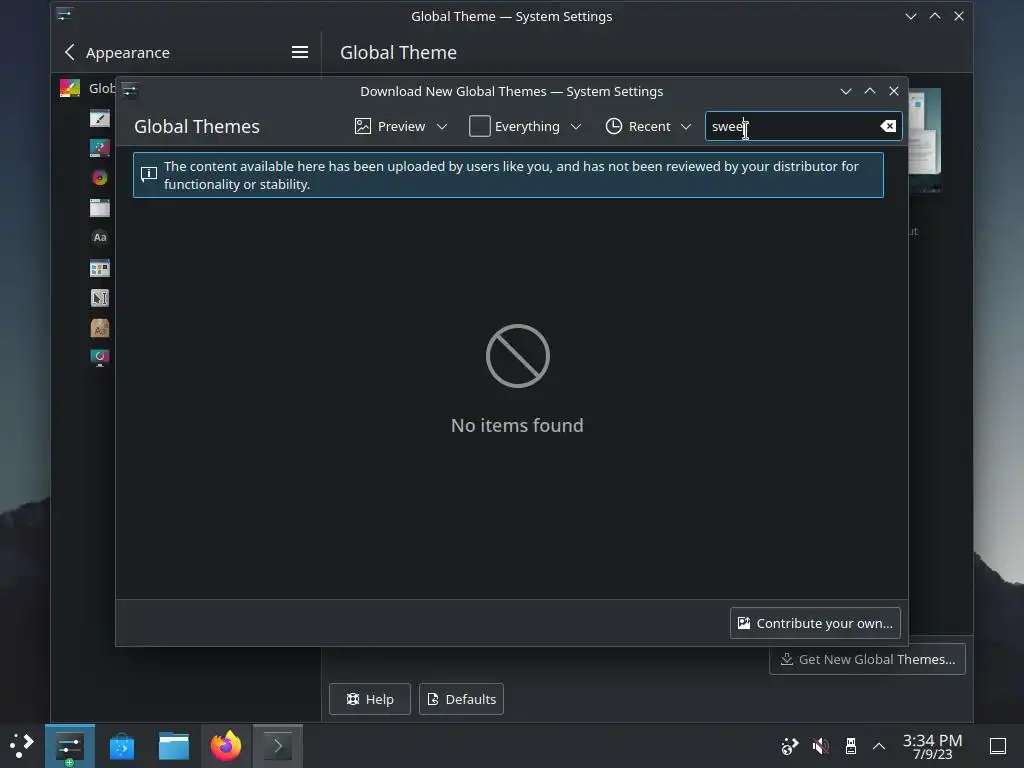Click the Defaults button
1024x768 pixels.
[x=461, y=699]
